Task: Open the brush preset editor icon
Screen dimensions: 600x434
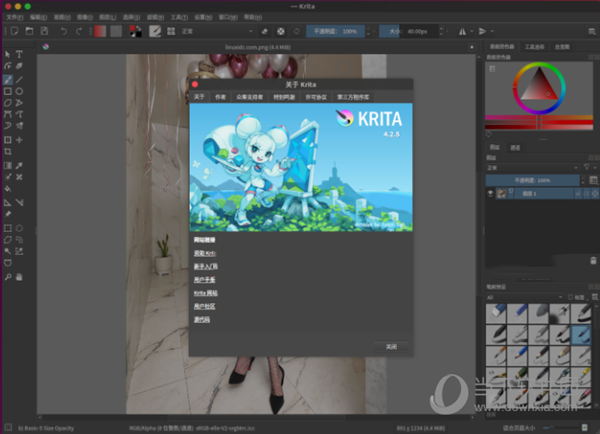Action: point(155,31)
